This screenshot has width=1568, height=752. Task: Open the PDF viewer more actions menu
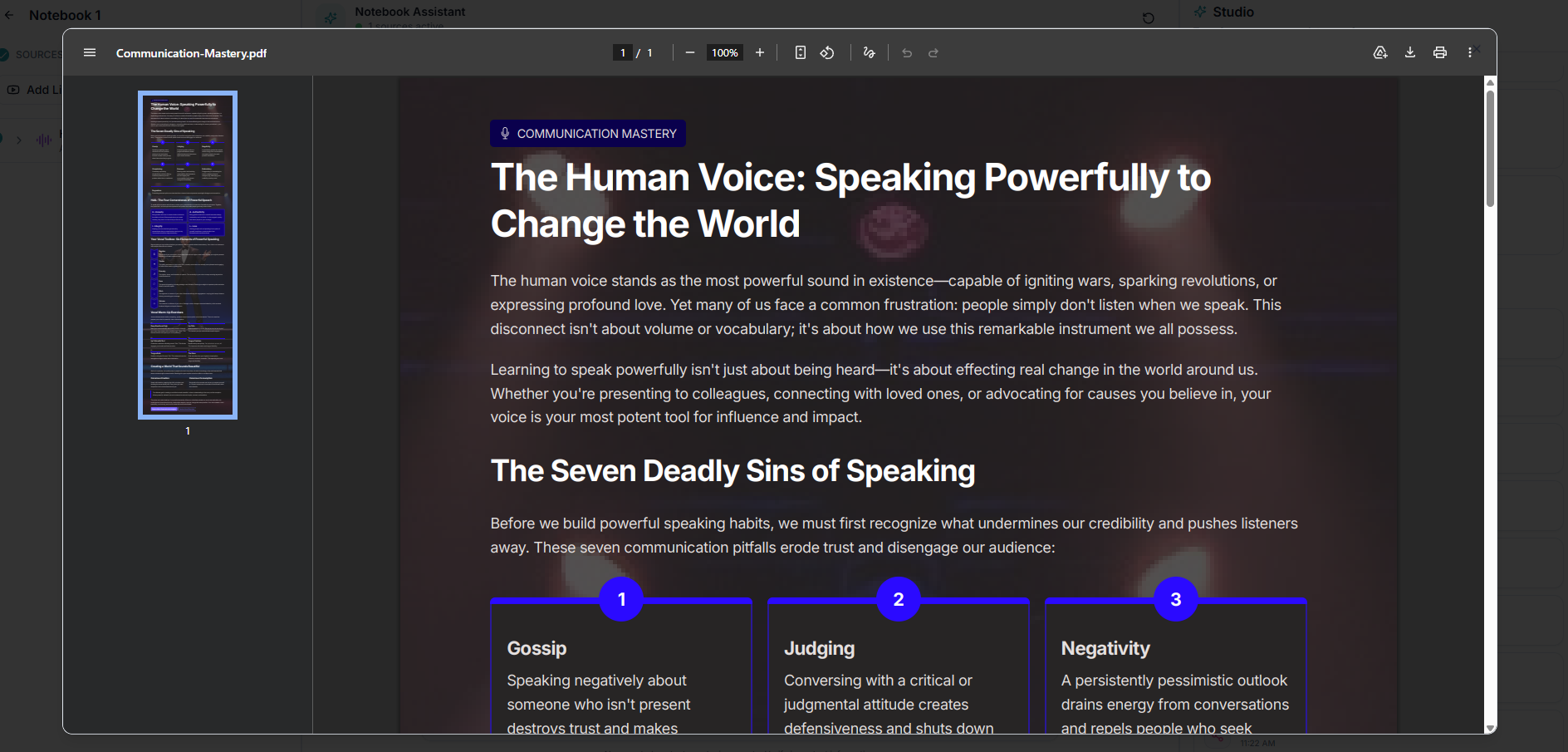click(1470, 52)
